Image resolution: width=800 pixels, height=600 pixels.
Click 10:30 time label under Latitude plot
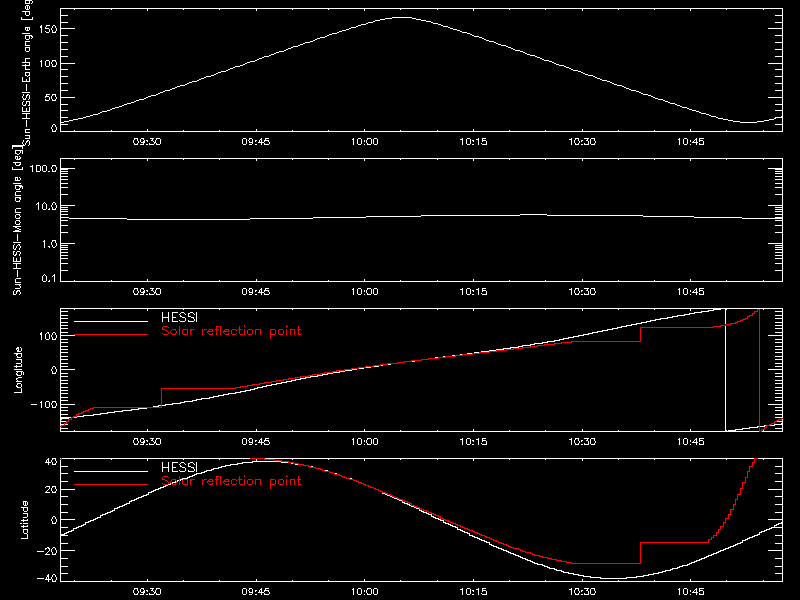(x=582, y=592)
